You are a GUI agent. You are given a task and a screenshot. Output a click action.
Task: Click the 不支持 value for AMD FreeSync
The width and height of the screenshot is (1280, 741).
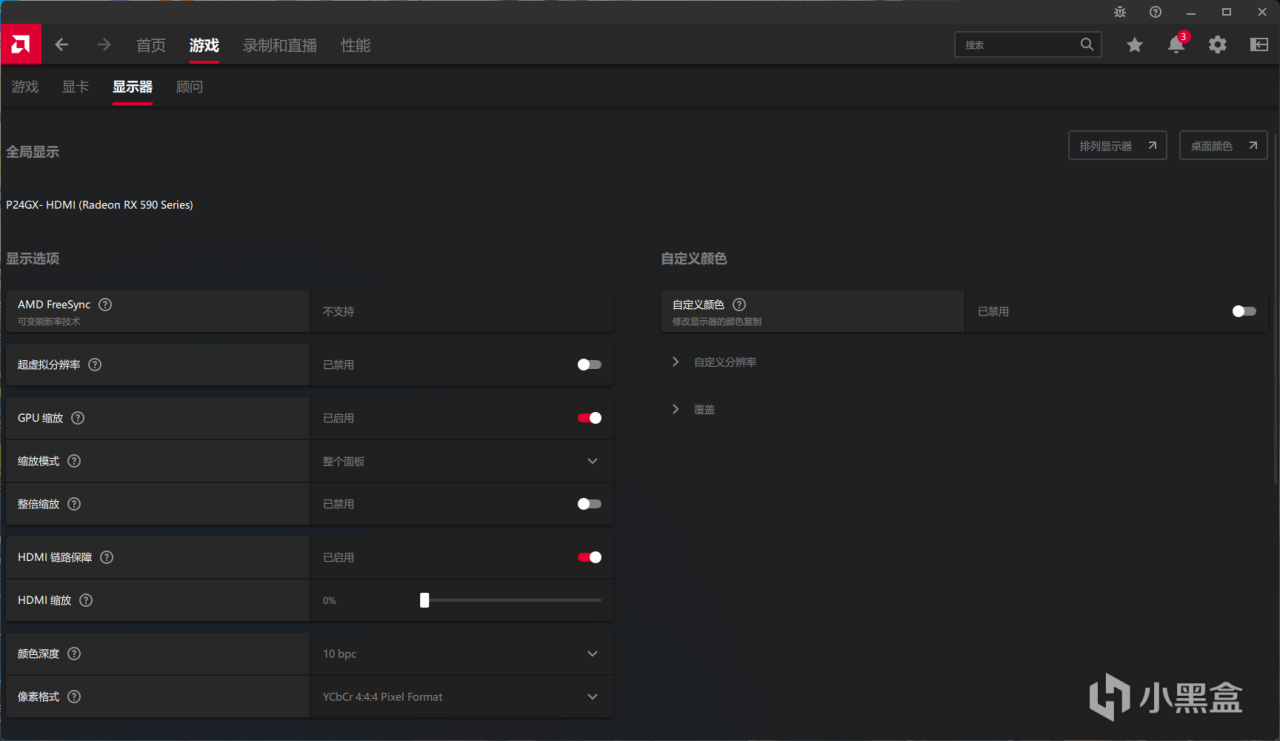339,311
